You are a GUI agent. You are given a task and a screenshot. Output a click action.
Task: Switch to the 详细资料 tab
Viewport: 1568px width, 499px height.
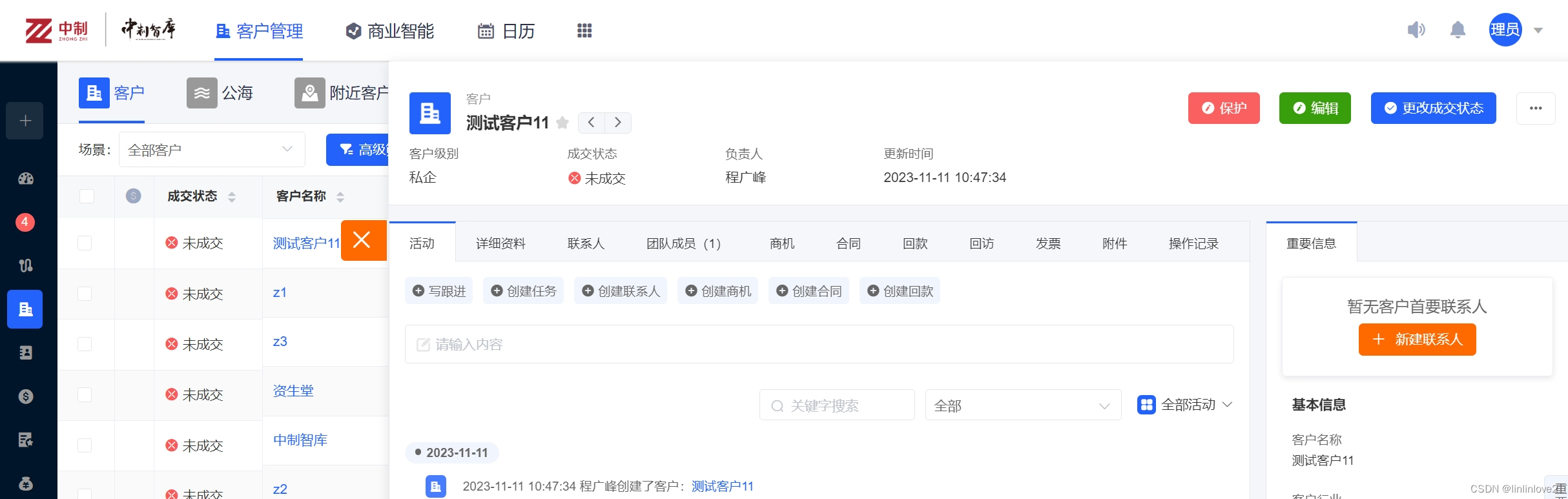click(x=500, y=243)
